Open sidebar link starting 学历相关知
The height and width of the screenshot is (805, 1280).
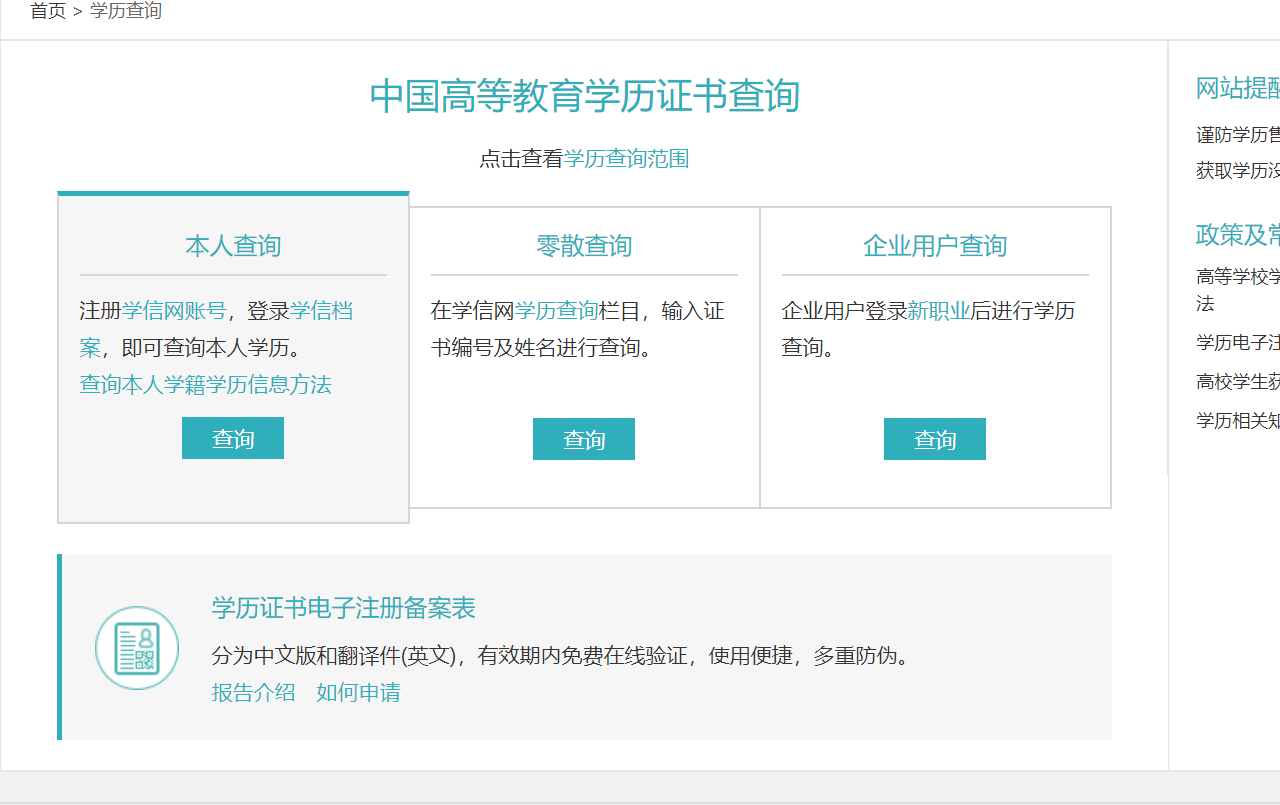point(1238,421)
